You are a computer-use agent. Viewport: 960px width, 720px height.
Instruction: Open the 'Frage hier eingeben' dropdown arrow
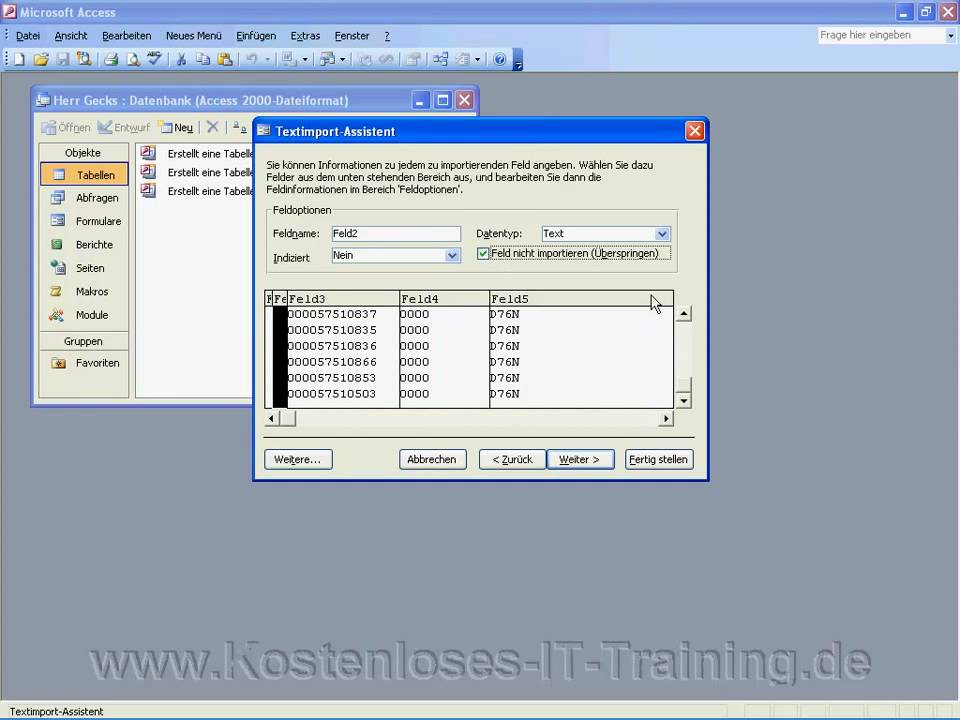(950, 36)
